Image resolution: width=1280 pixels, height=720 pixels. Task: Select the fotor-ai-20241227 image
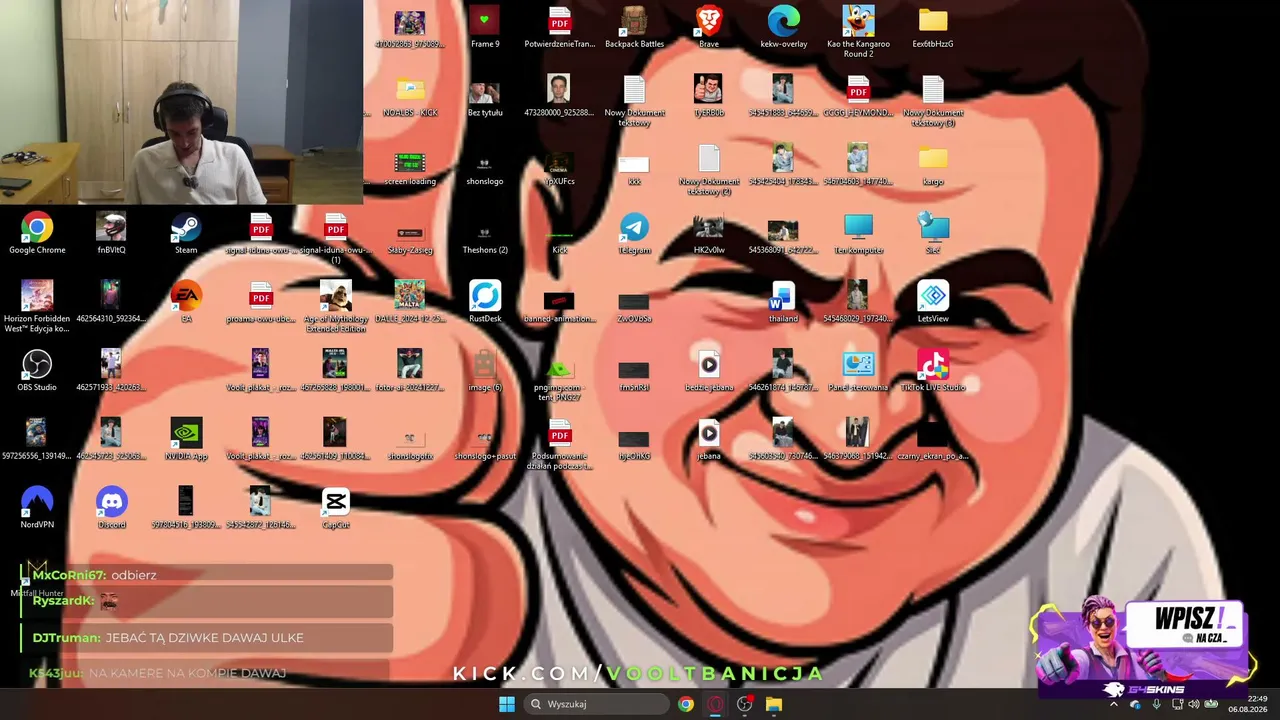pyautogui.click(x=410, y=370)
